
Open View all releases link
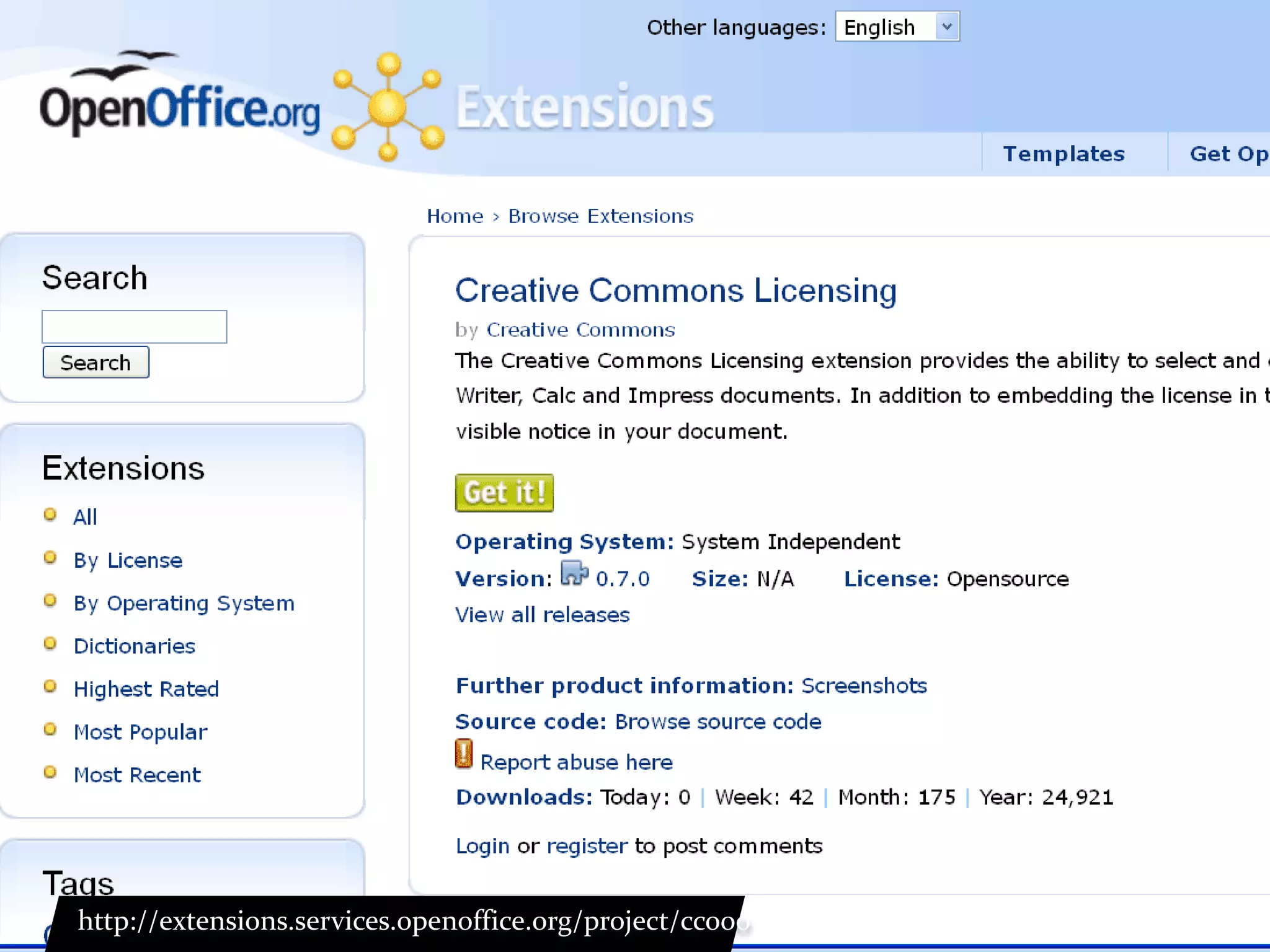coord(542,615)
